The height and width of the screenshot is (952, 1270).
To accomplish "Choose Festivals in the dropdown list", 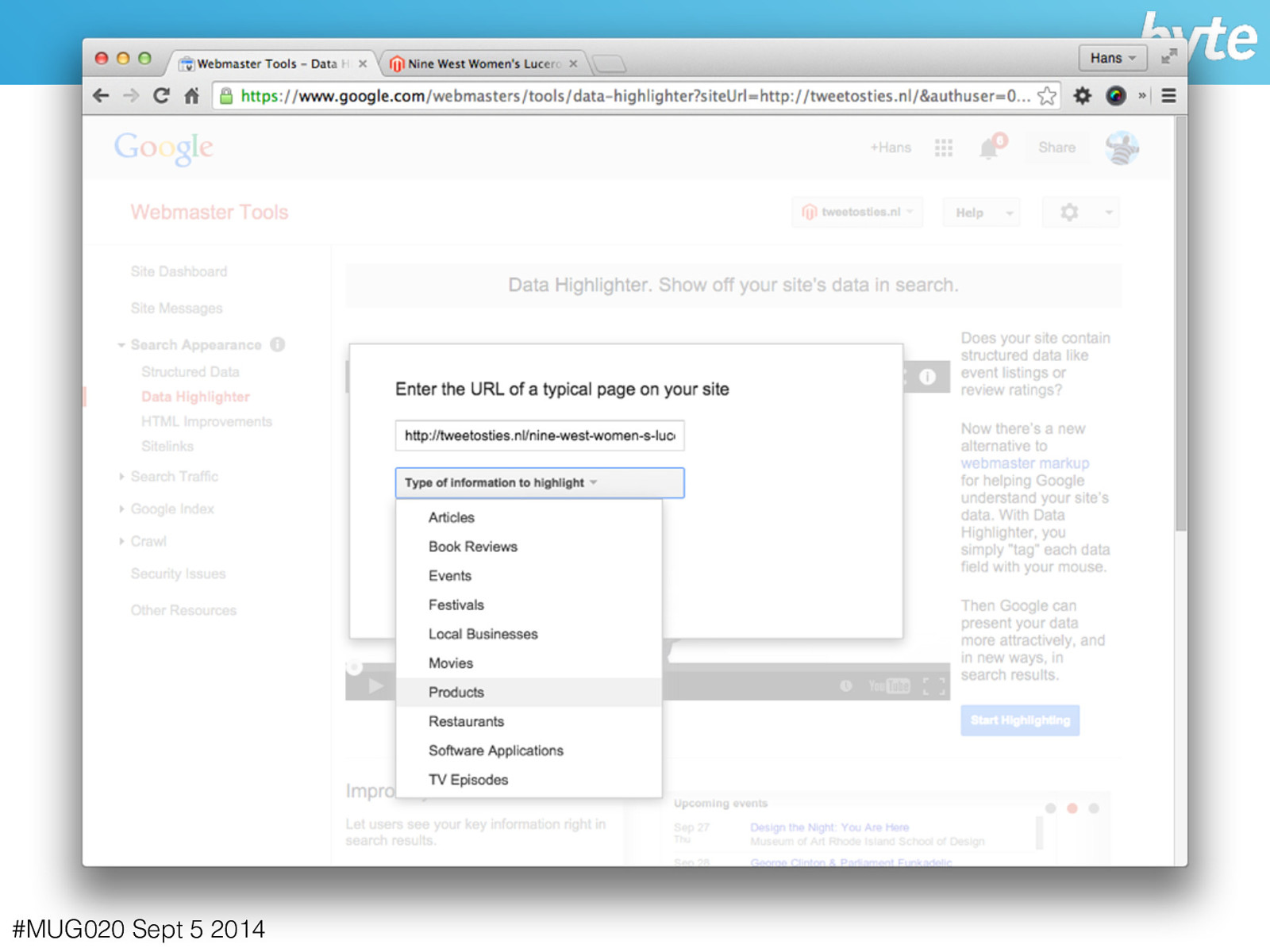I will coord(529,605).
